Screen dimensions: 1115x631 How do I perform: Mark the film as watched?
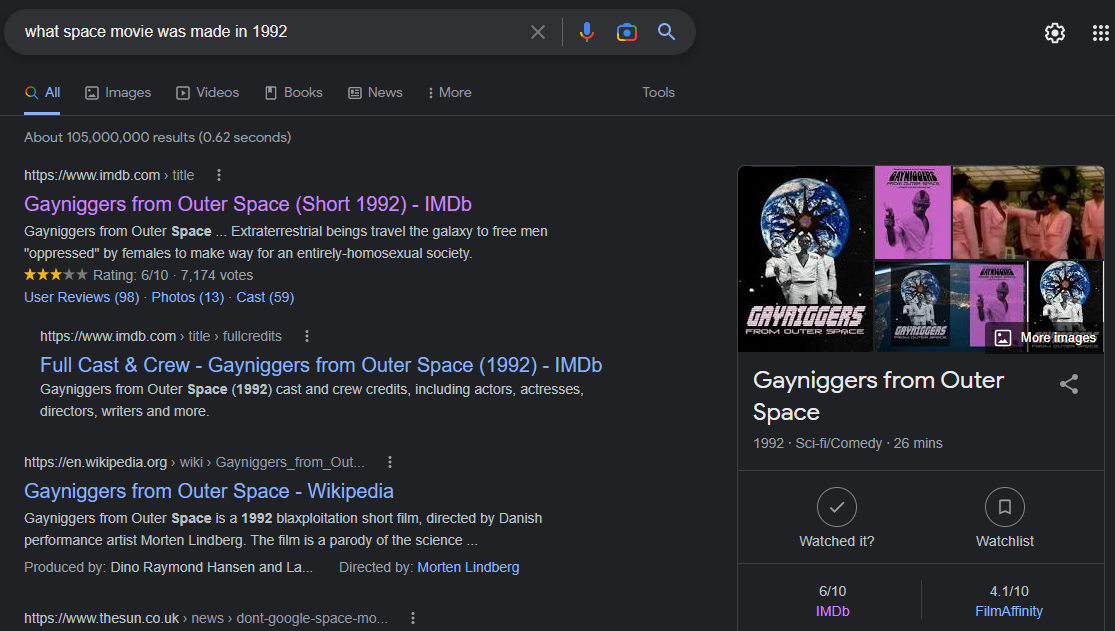[836, 518]
